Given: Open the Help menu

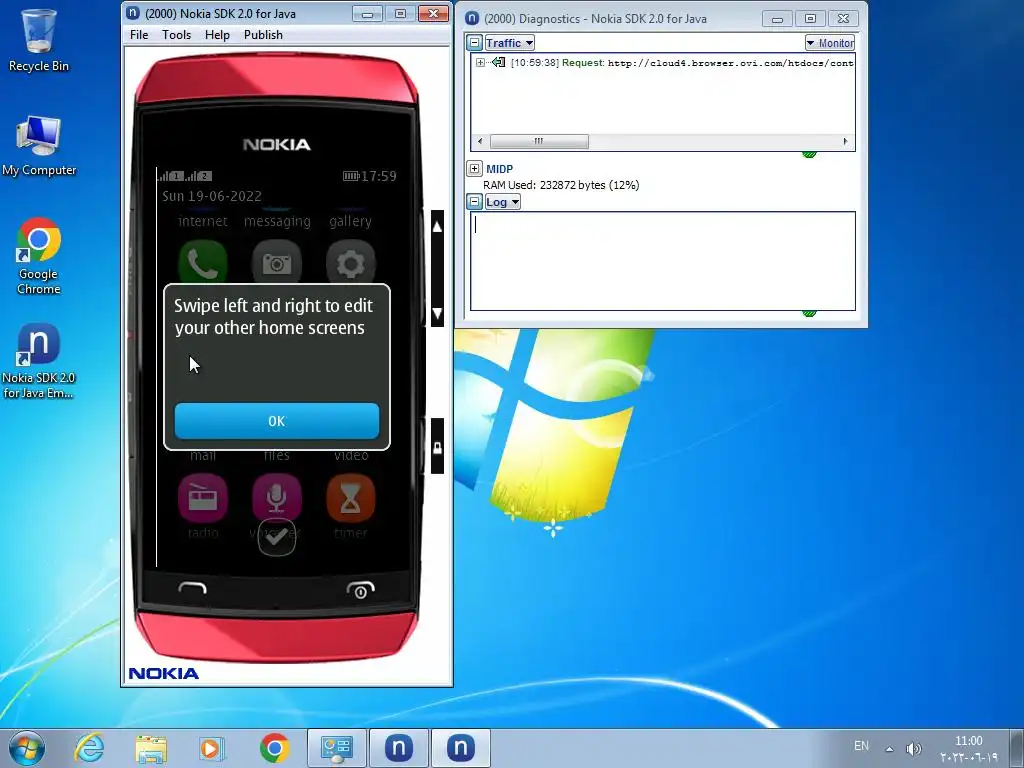Looking at the screenshot, I should click(x=217, y=35).
